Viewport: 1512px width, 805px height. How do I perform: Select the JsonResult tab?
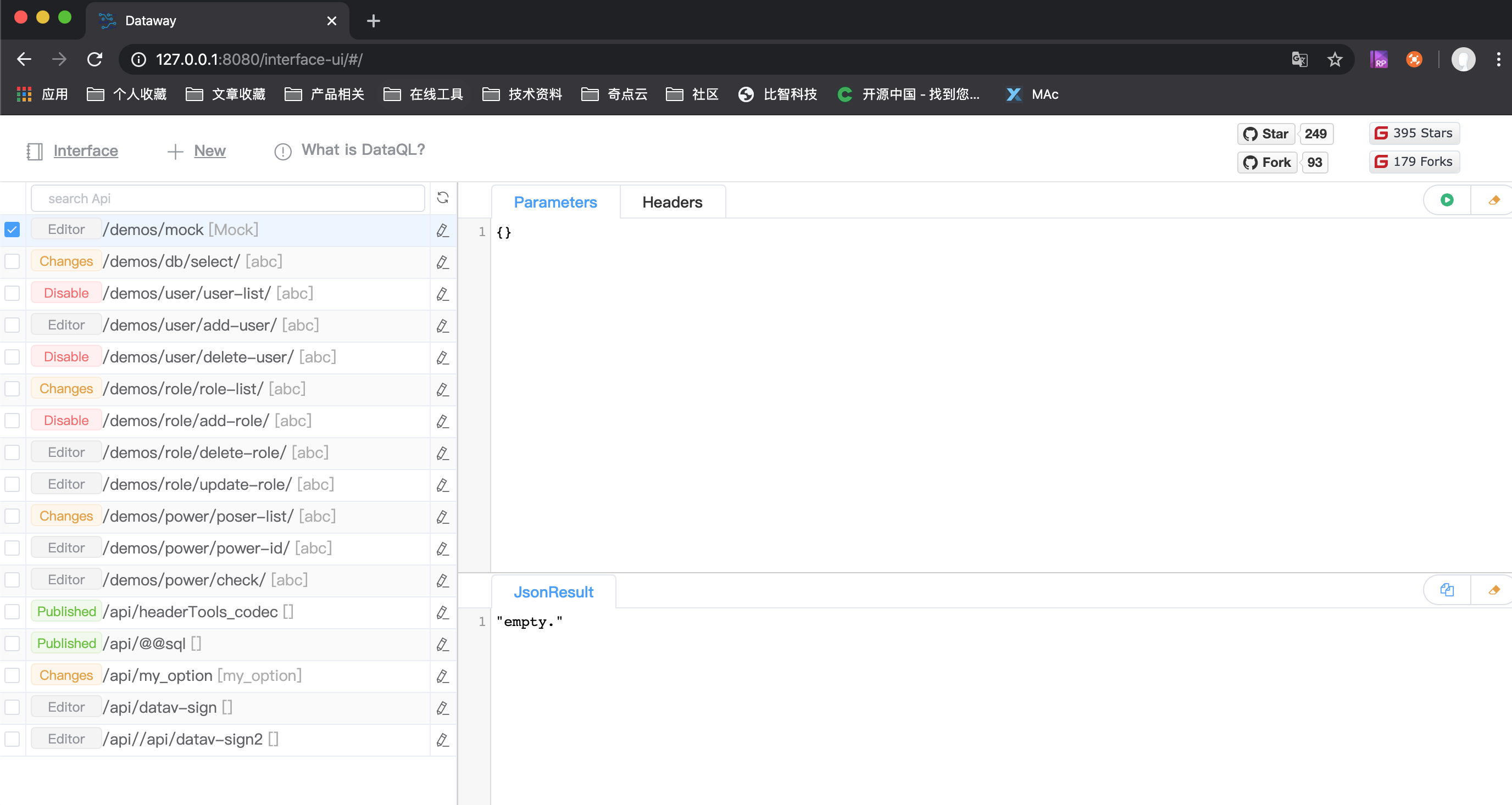point(553,591)
